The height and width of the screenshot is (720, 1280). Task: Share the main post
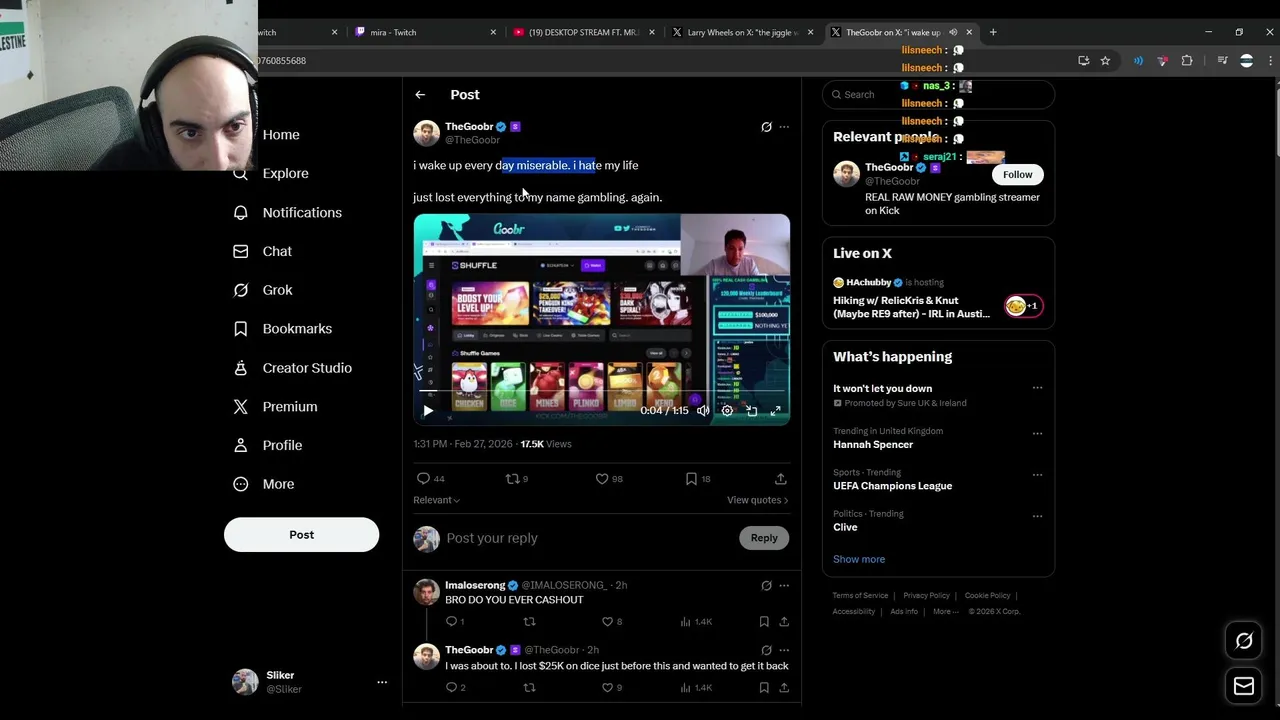[x=780, y=479]
